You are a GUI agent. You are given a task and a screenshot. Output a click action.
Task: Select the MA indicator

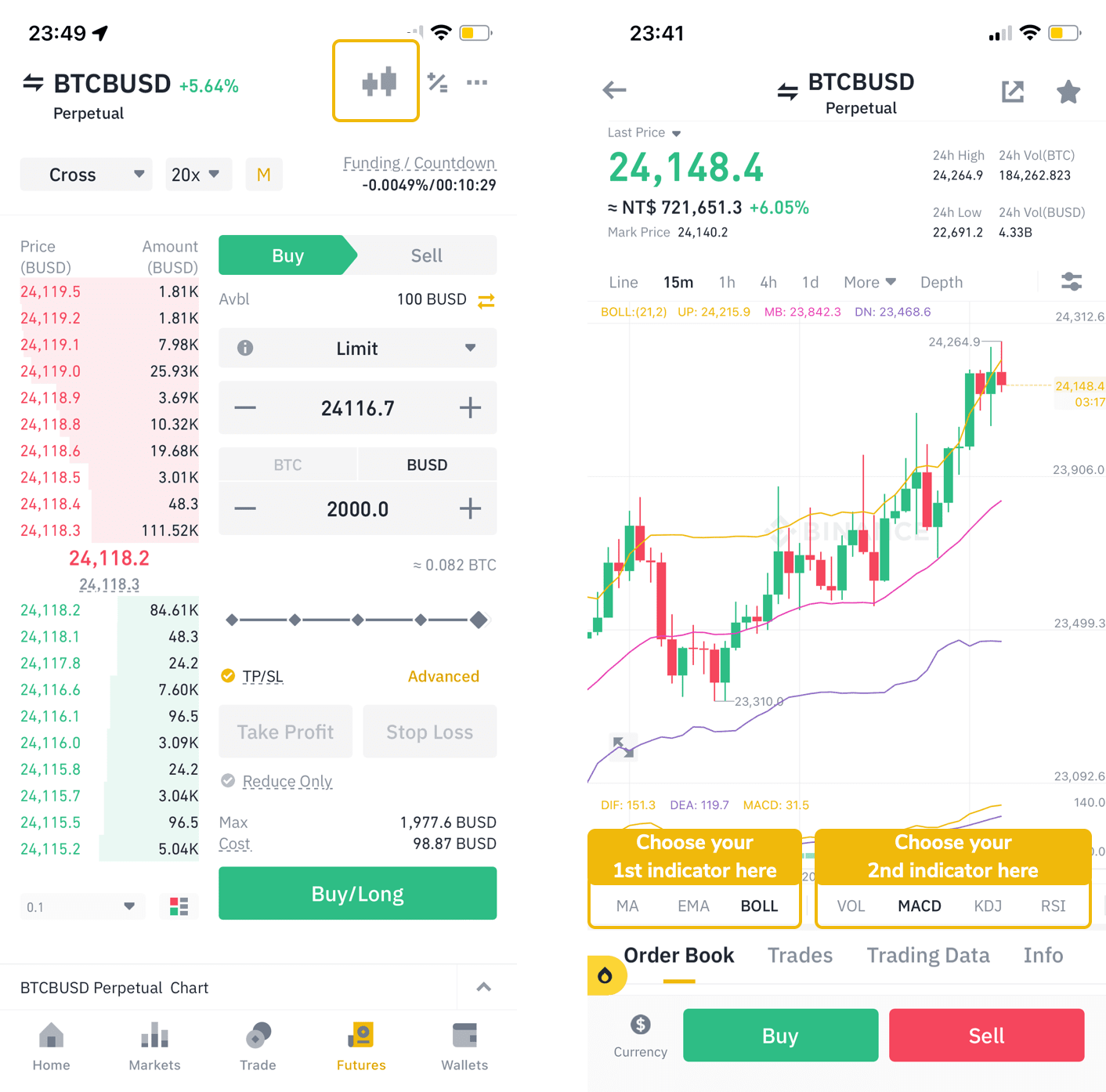[x=627, y=906]
